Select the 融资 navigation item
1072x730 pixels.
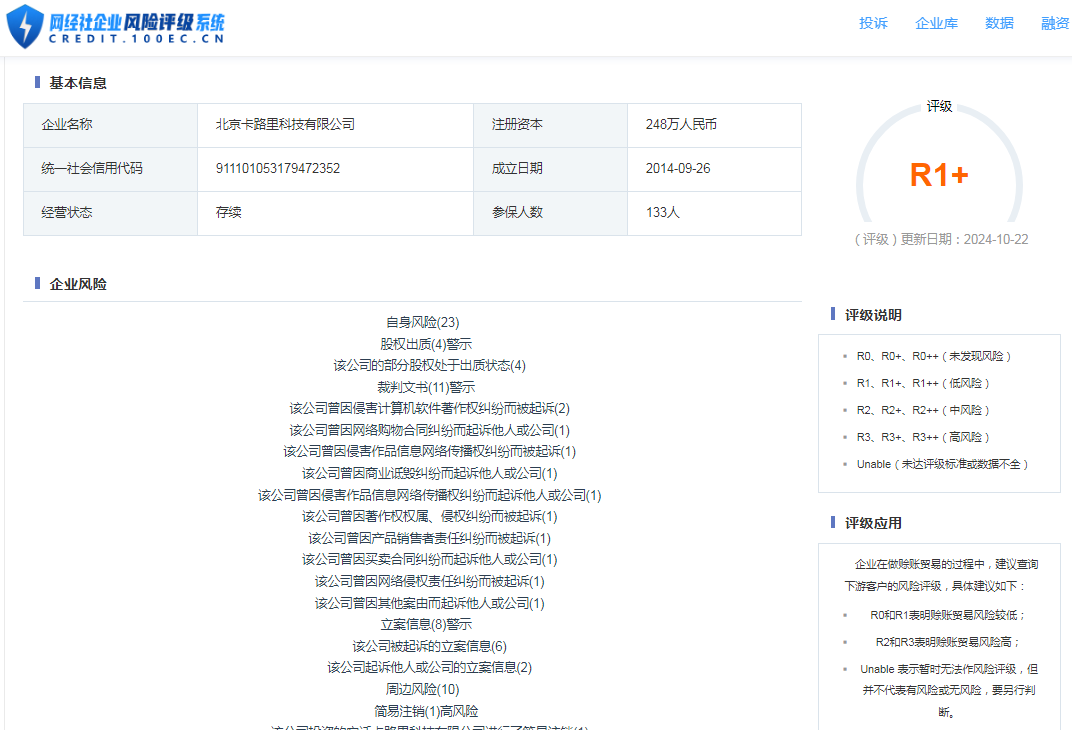[x=1054, y=23]
